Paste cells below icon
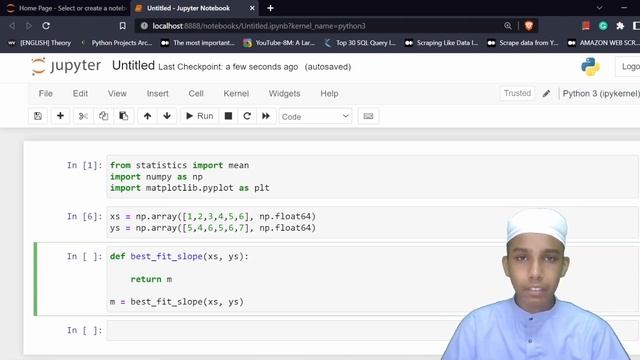The width and height of the screenshot is (640, 360). (123, 116)
